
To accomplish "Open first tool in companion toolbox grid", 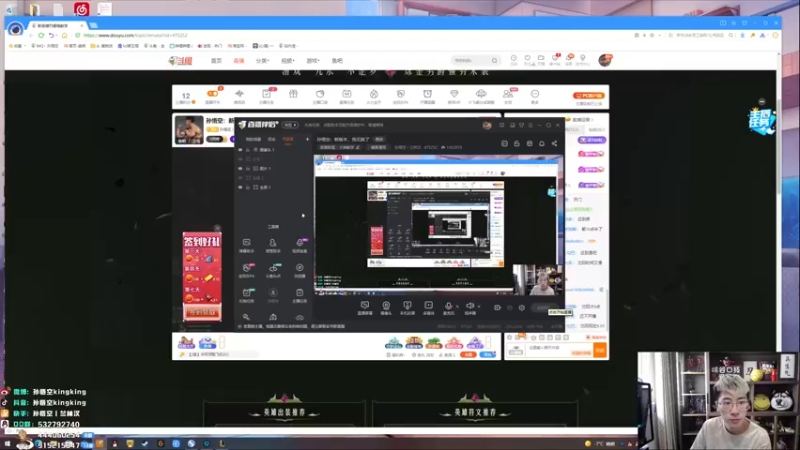I will point(246,243).
